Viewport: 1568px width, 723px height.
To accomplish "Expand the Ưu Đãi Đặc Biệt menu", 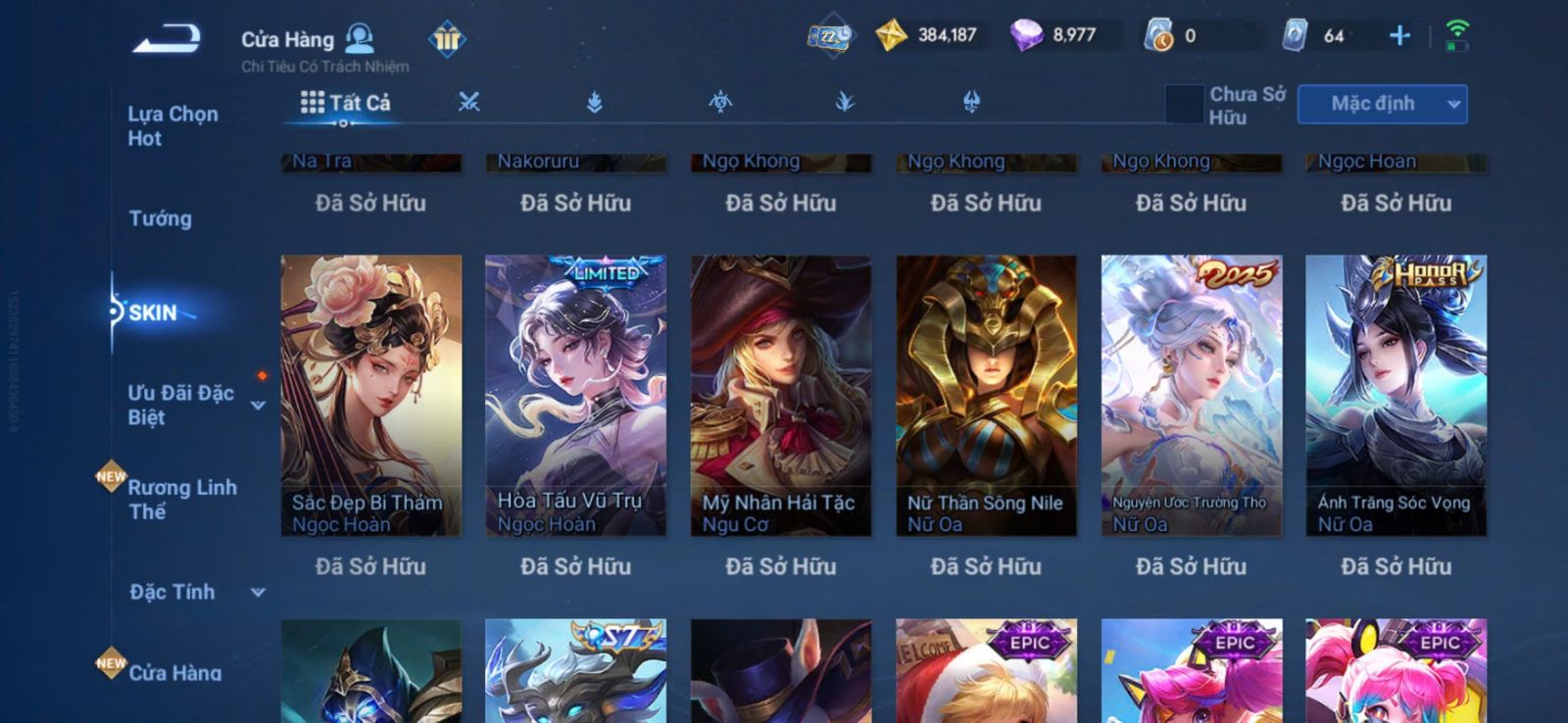I will click(195, 405).
